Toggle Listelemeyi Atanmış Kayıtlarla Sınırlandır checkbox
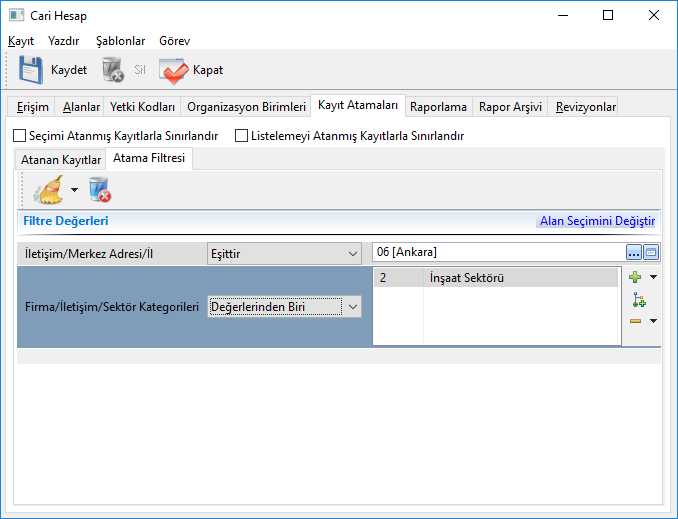 (x=241, y=136)
